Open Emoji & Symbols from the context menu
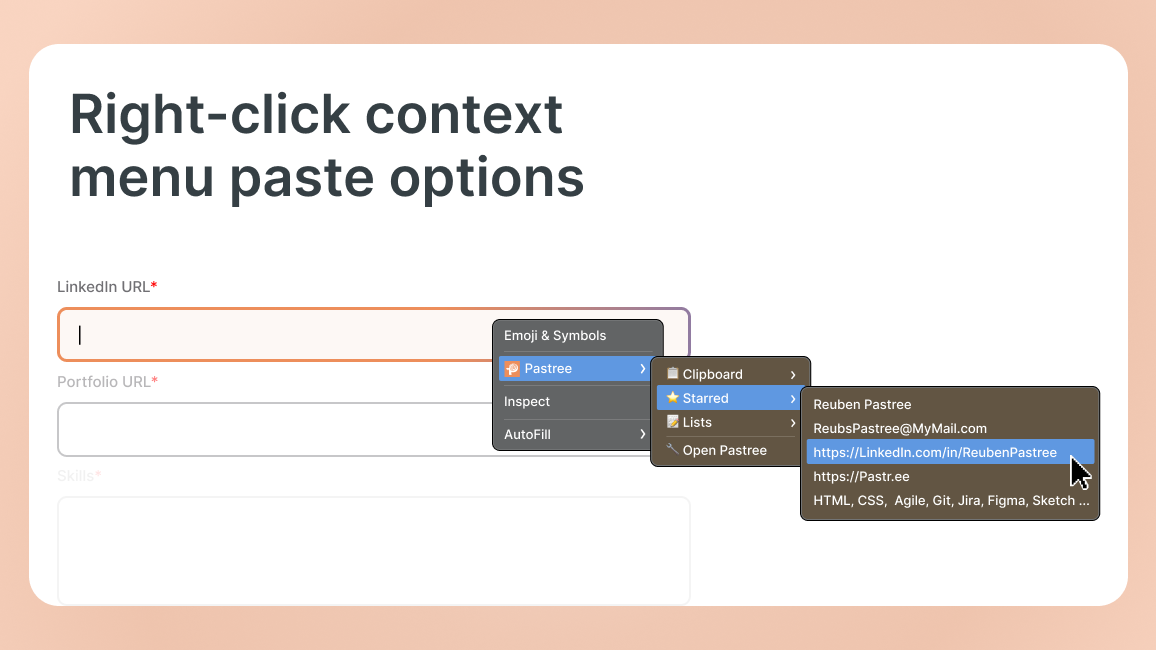Image resolution: width=1156 pixels, height=650 pixels. point(556,335)
